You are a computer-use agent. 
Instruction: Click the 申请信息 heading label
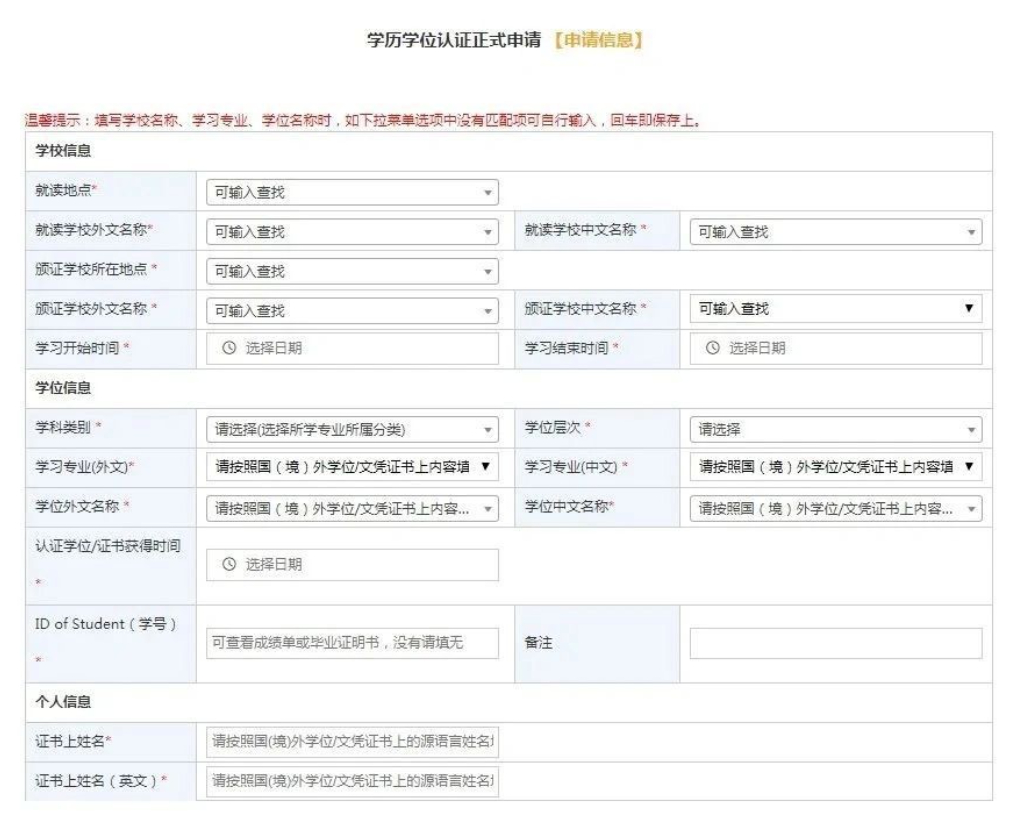[597, 40]
